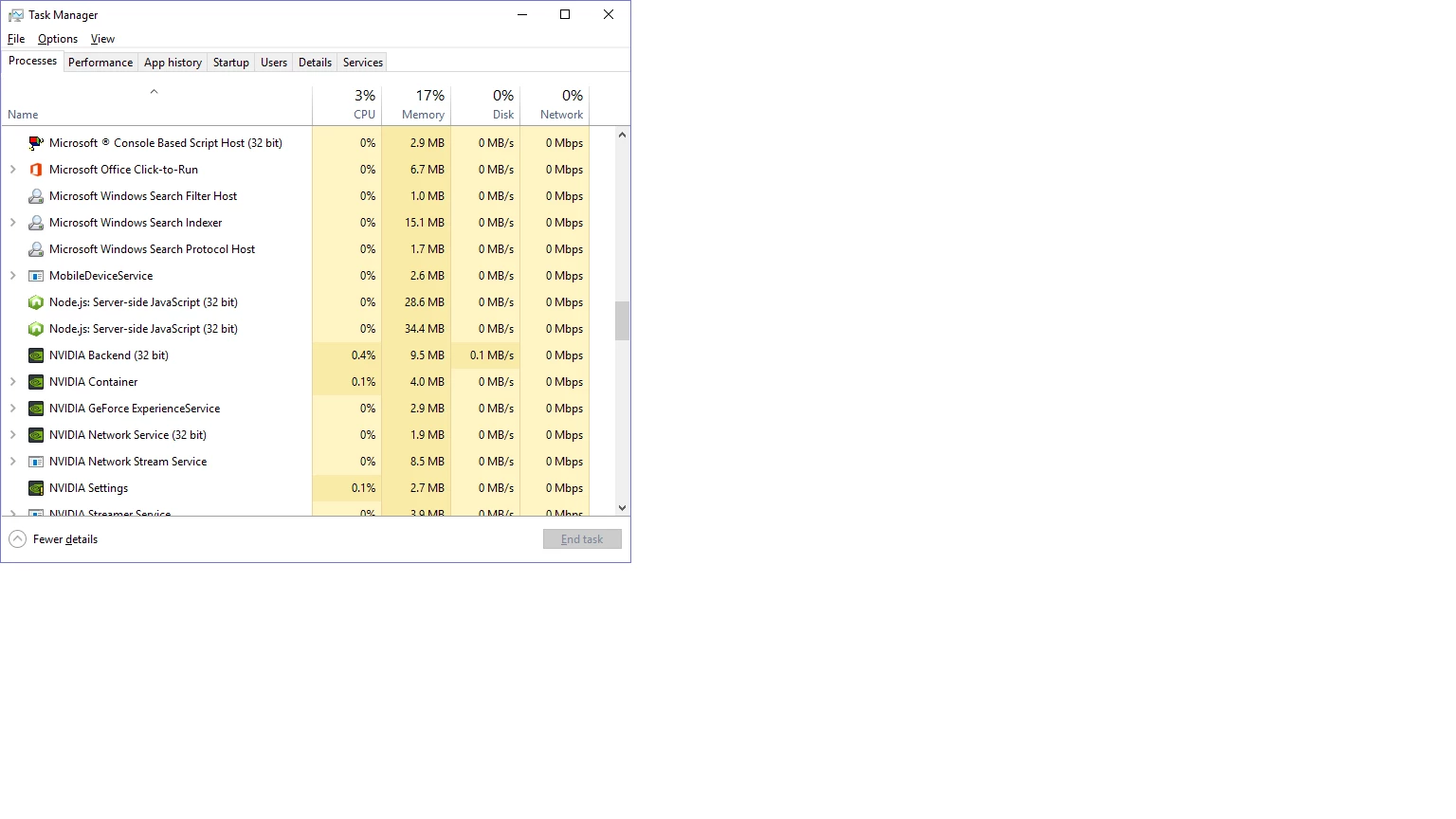The image size is (1456, 819).
Task: Click the NVIDIA Network Service (32 bit) icon
Action: [x=36, y=435]
